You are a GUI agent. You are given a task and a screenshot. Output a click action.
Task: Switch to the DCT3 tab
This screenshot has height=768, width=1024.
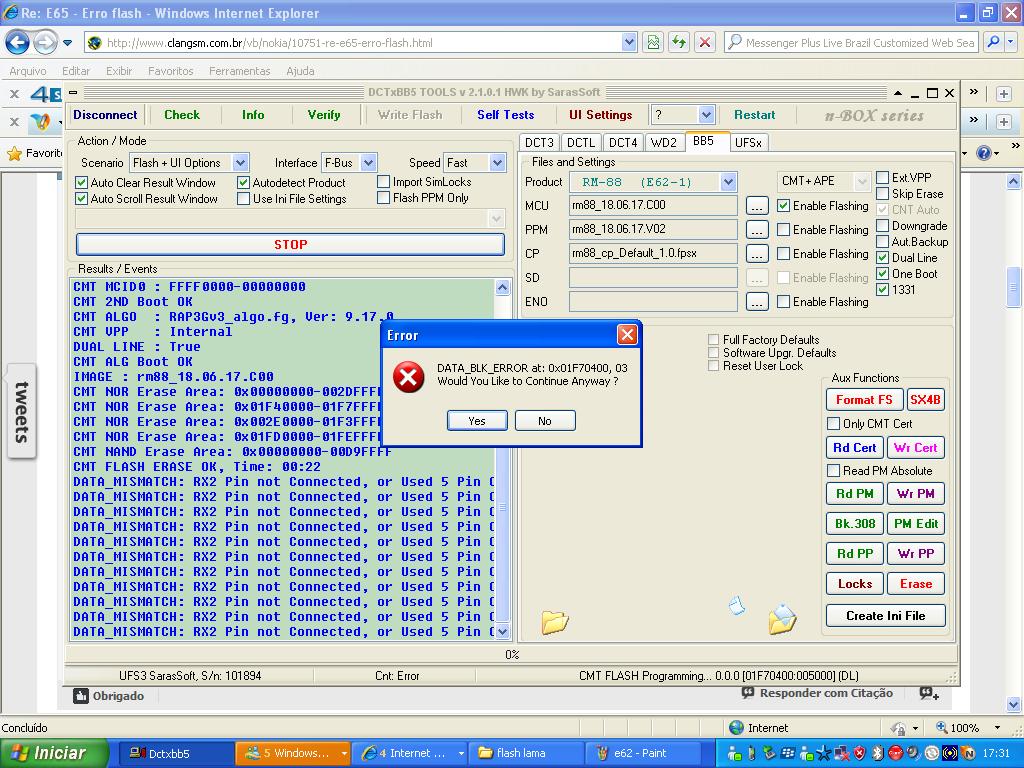coord(539,143)
